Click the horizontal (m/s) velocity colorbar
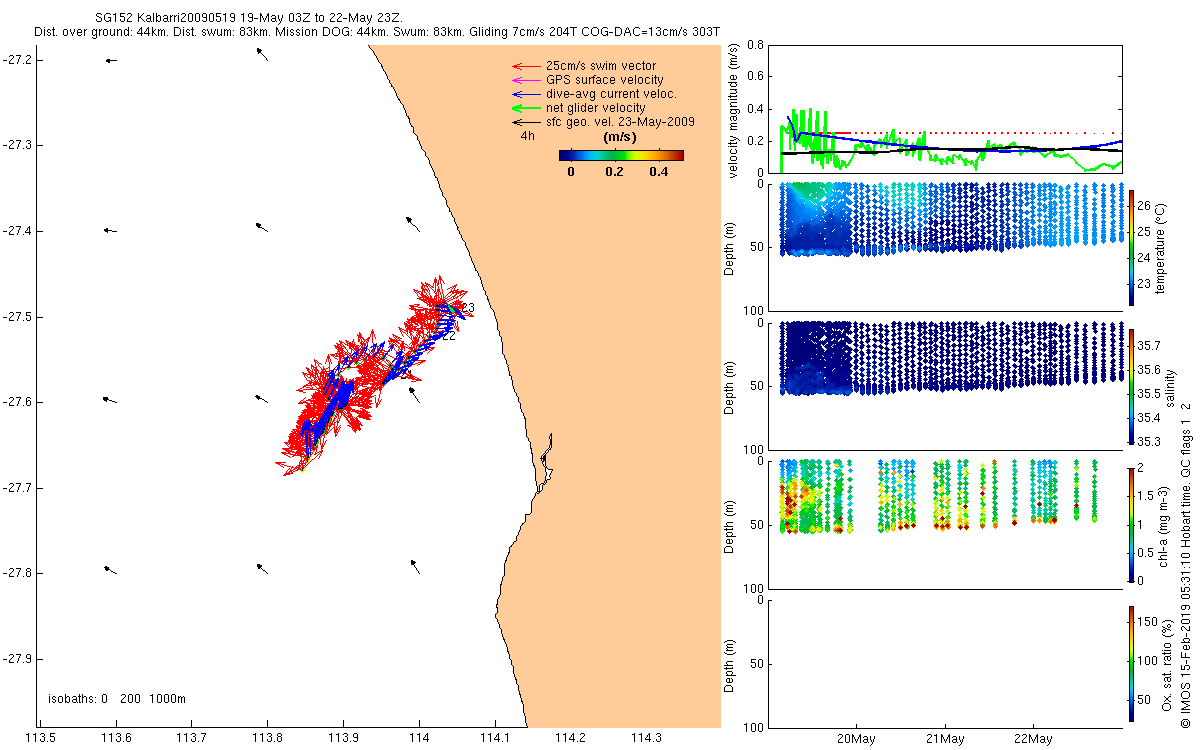The width and height of the screenshot is (1200, 750). pos(621,155)
